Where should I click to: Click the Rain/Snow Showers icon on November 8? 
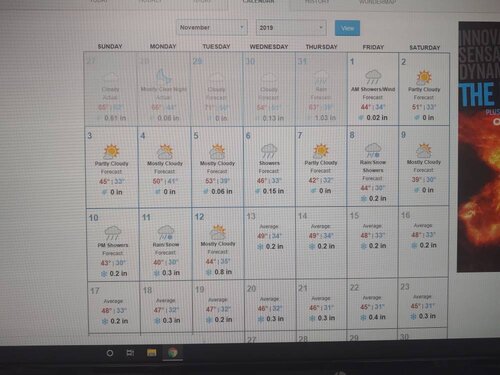373,150
